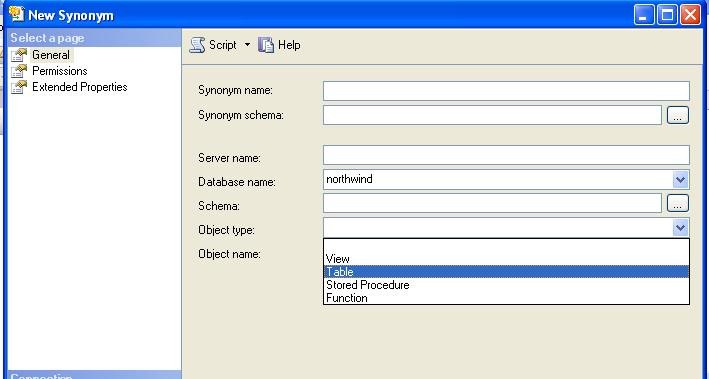Click the Server name input field

point(506,155)
